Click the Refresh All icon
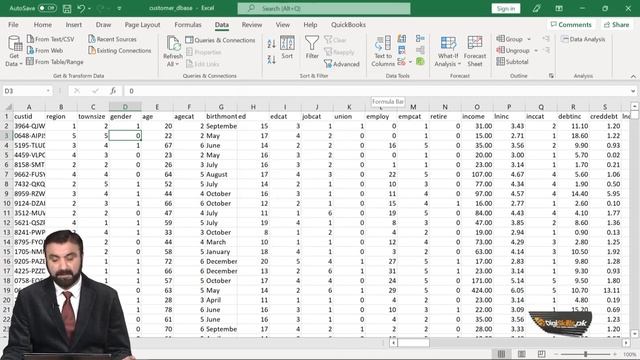The width and height of the screenshot is (640, 360). tap(173, 43)
